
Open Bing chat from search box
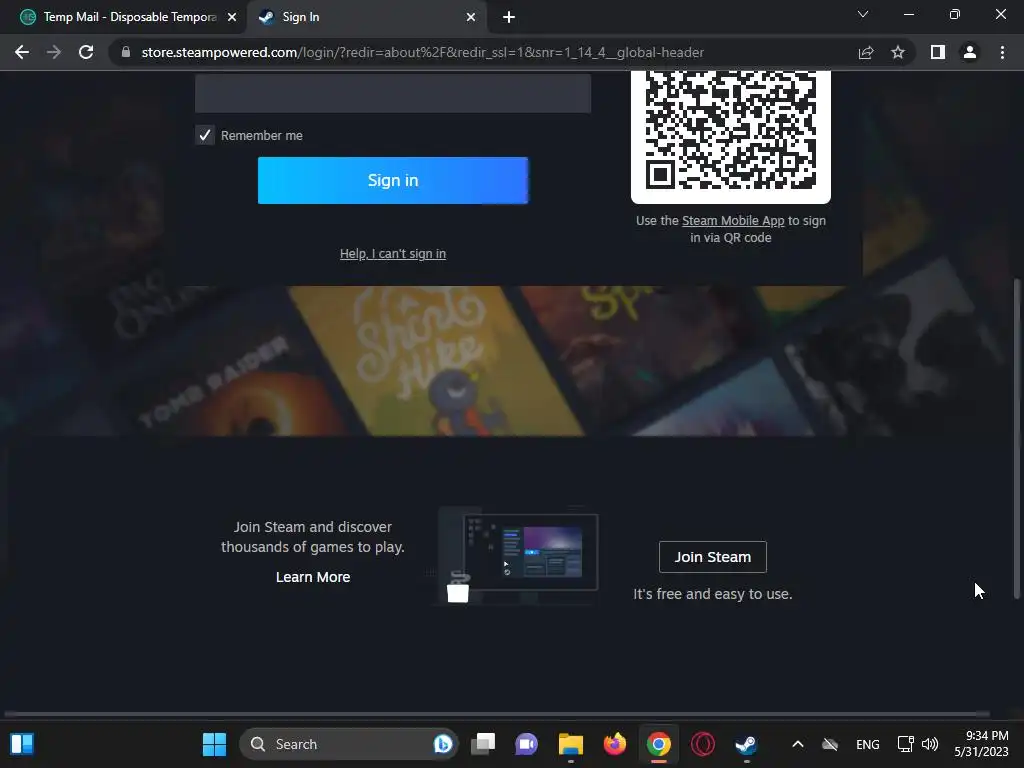pyautogui.click(x=443, y=744)
